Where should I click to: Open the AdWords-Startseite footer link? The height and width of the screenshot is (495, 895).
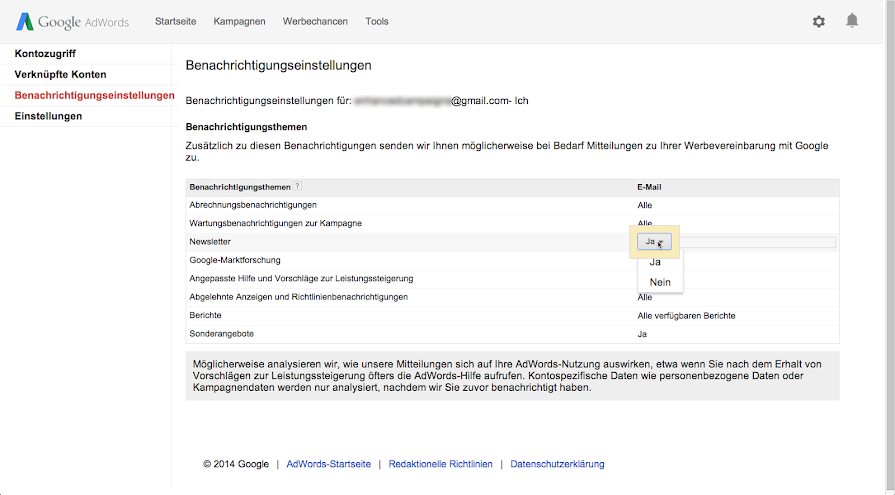[328, 464]
